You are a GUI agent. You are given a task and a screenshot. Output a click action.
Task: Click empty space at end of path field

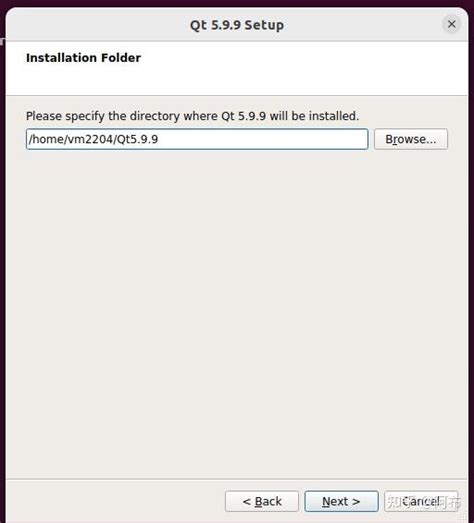264,139
